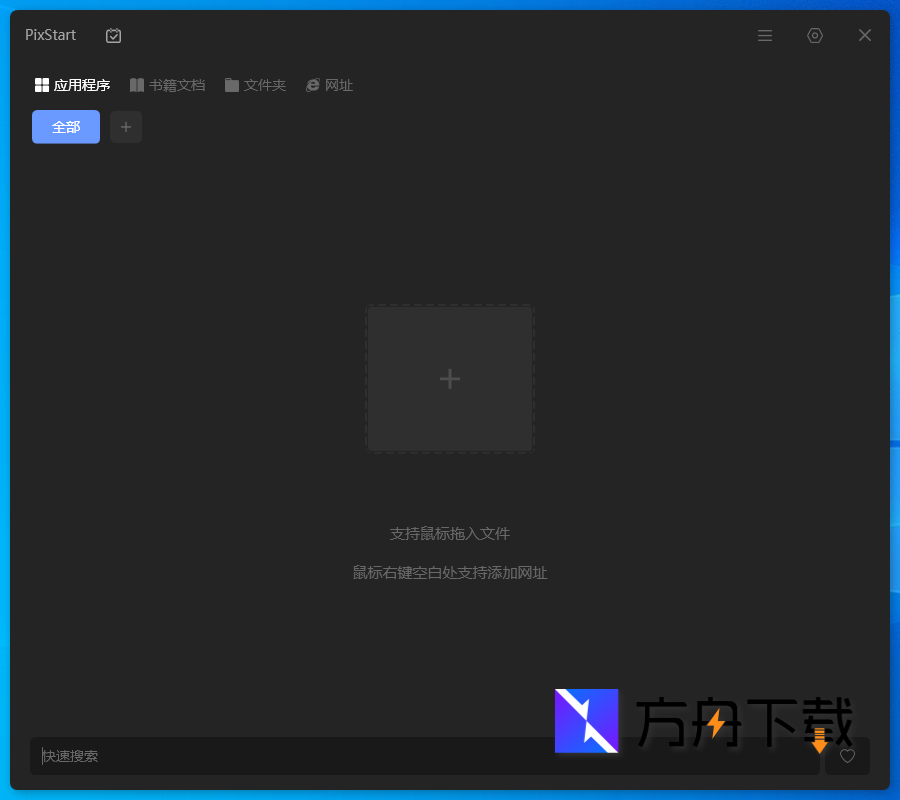Select the grid icon on 应用程序 tab

41,84
